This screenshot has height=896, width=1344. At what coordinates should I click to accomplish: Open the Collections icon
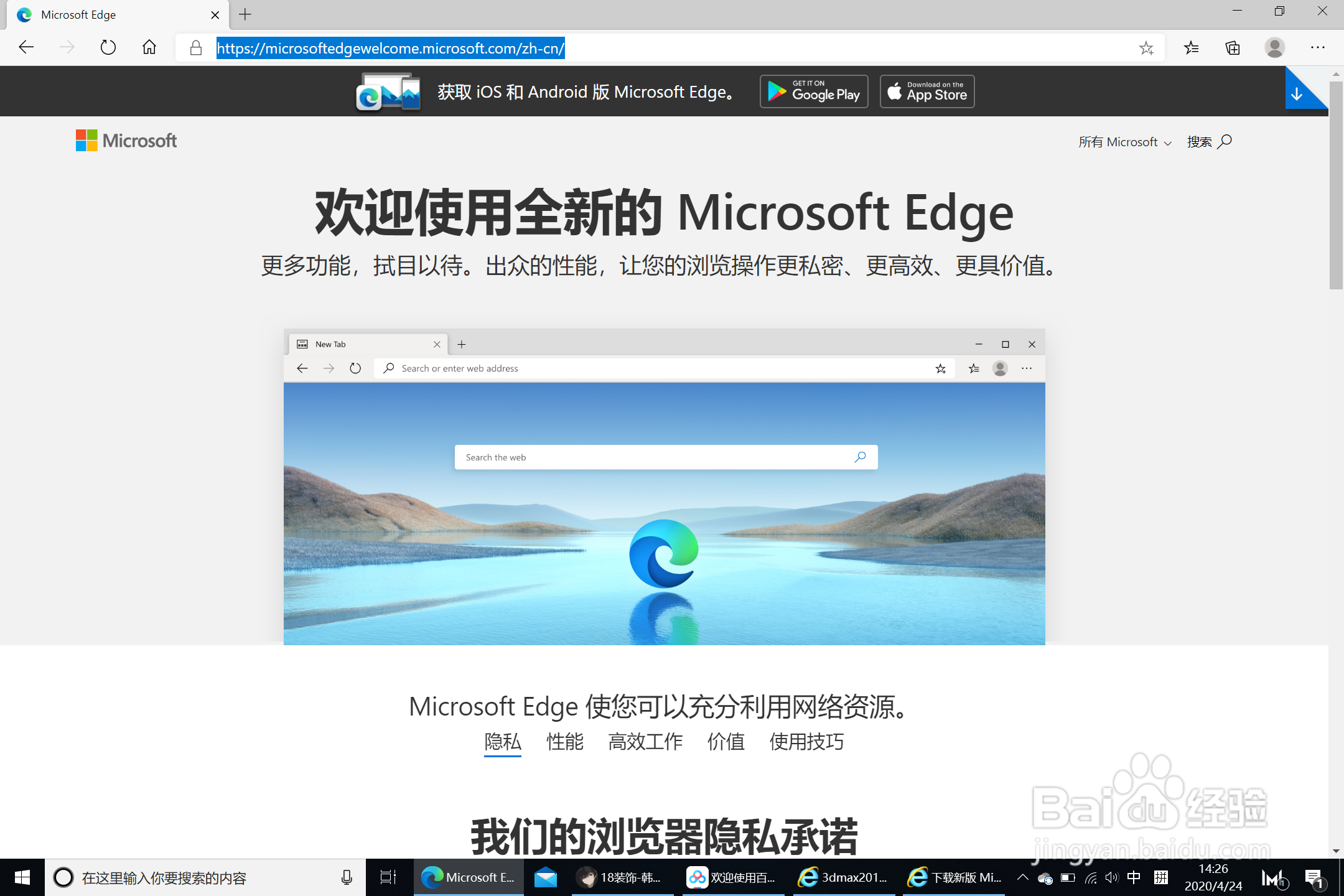pyautogui.click(x=1233, y=48)
